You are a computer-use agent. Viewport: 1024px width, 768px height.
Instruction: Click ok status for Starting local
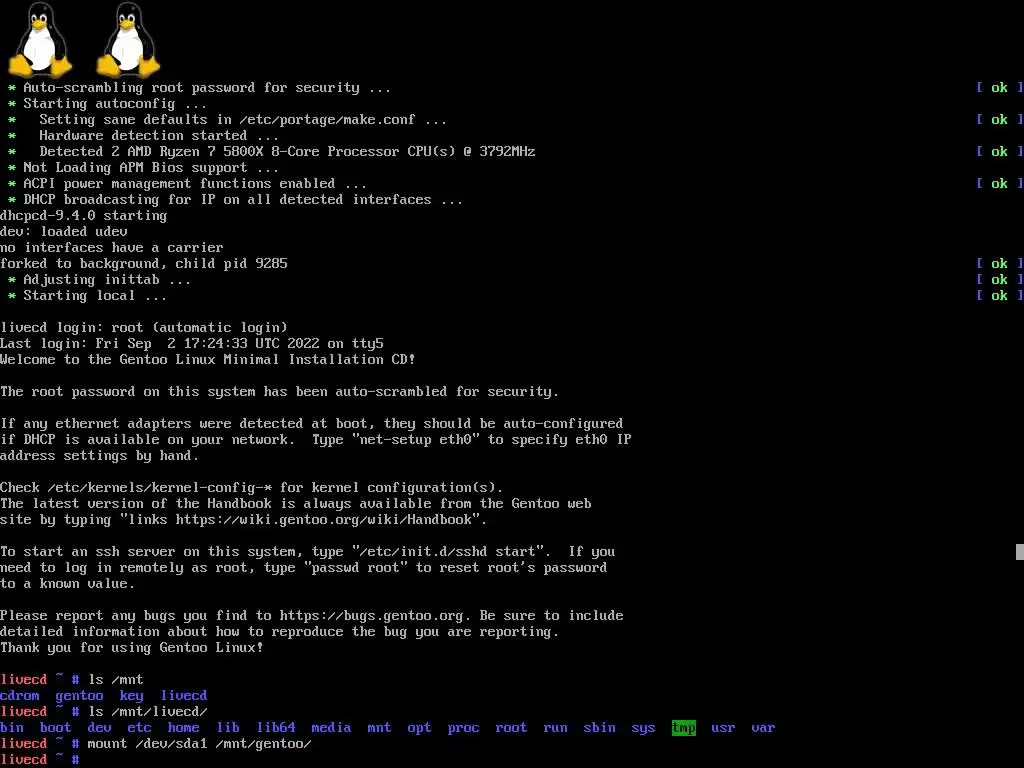999,296
